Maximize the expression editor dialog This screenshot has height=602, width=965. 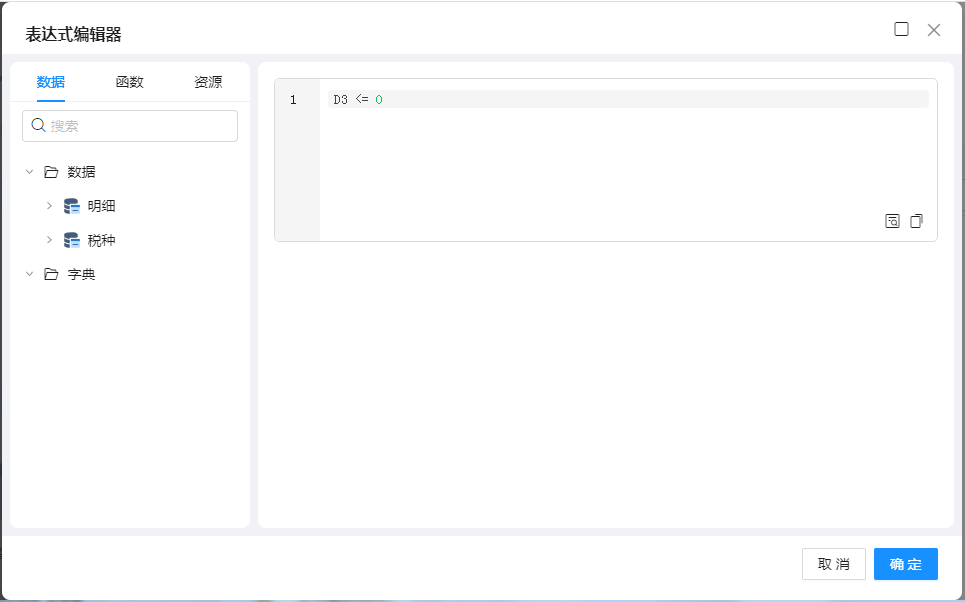click(x=901, y=29)
